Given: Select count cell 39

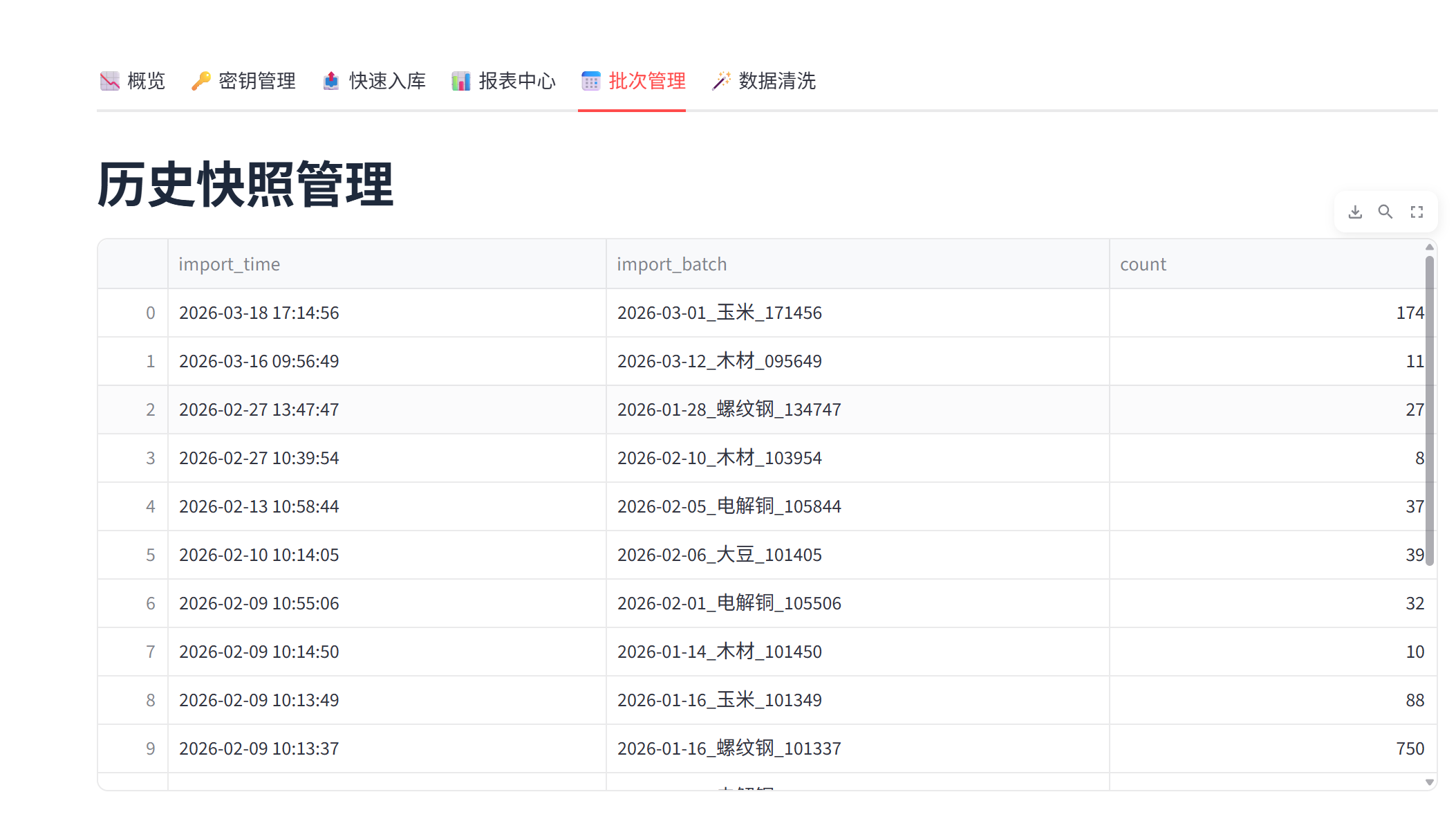Looking at the screenshot, I should pos(1268,555).
